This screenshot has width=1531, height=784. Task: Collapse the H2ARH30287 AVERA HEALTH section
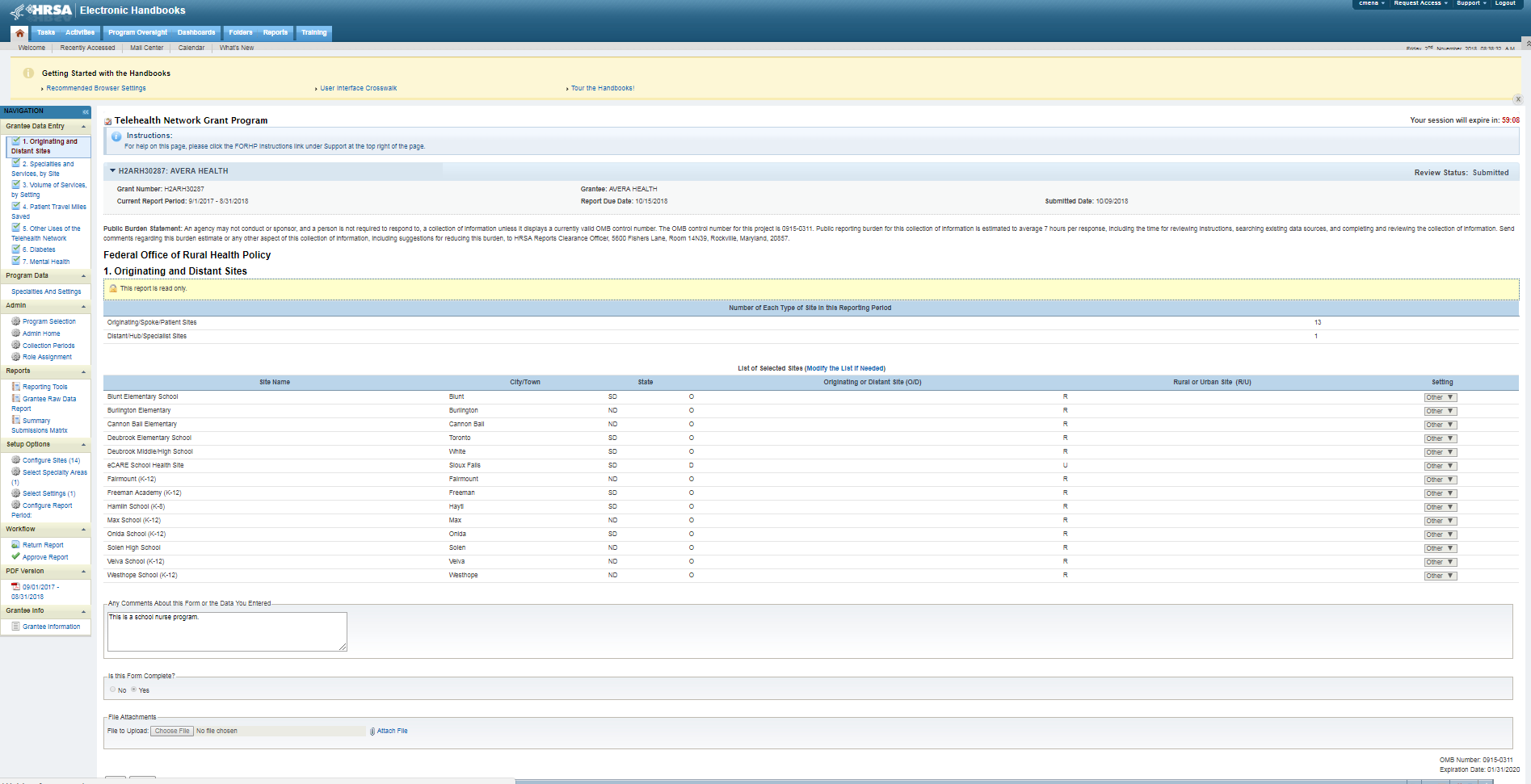(112, 171)
